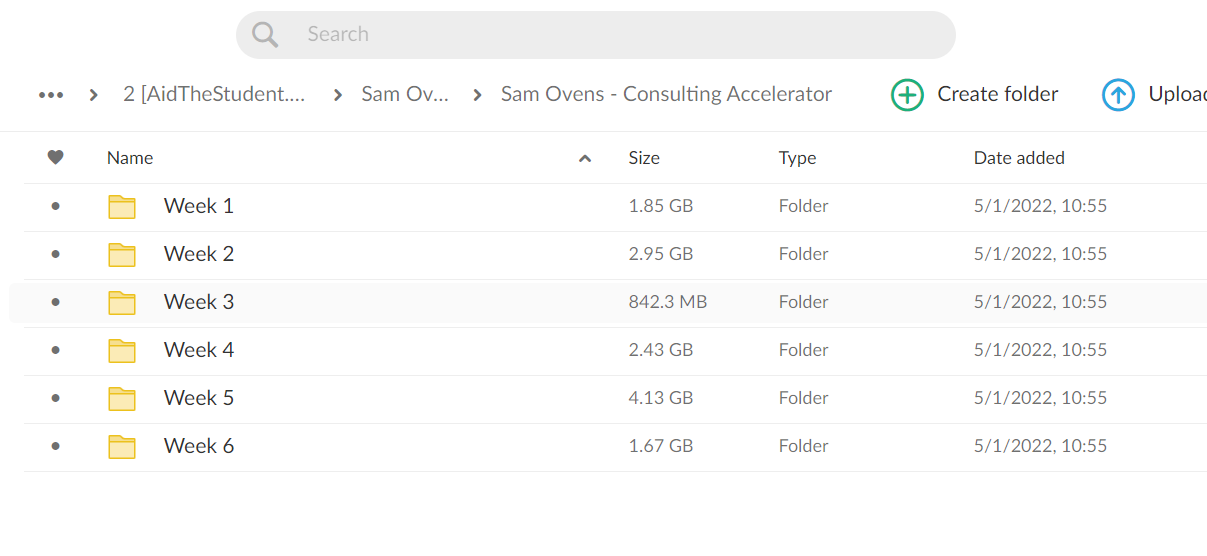The image size is (1207, 556).
Task: Click the heart favorites column header
Action: [56, 157]
